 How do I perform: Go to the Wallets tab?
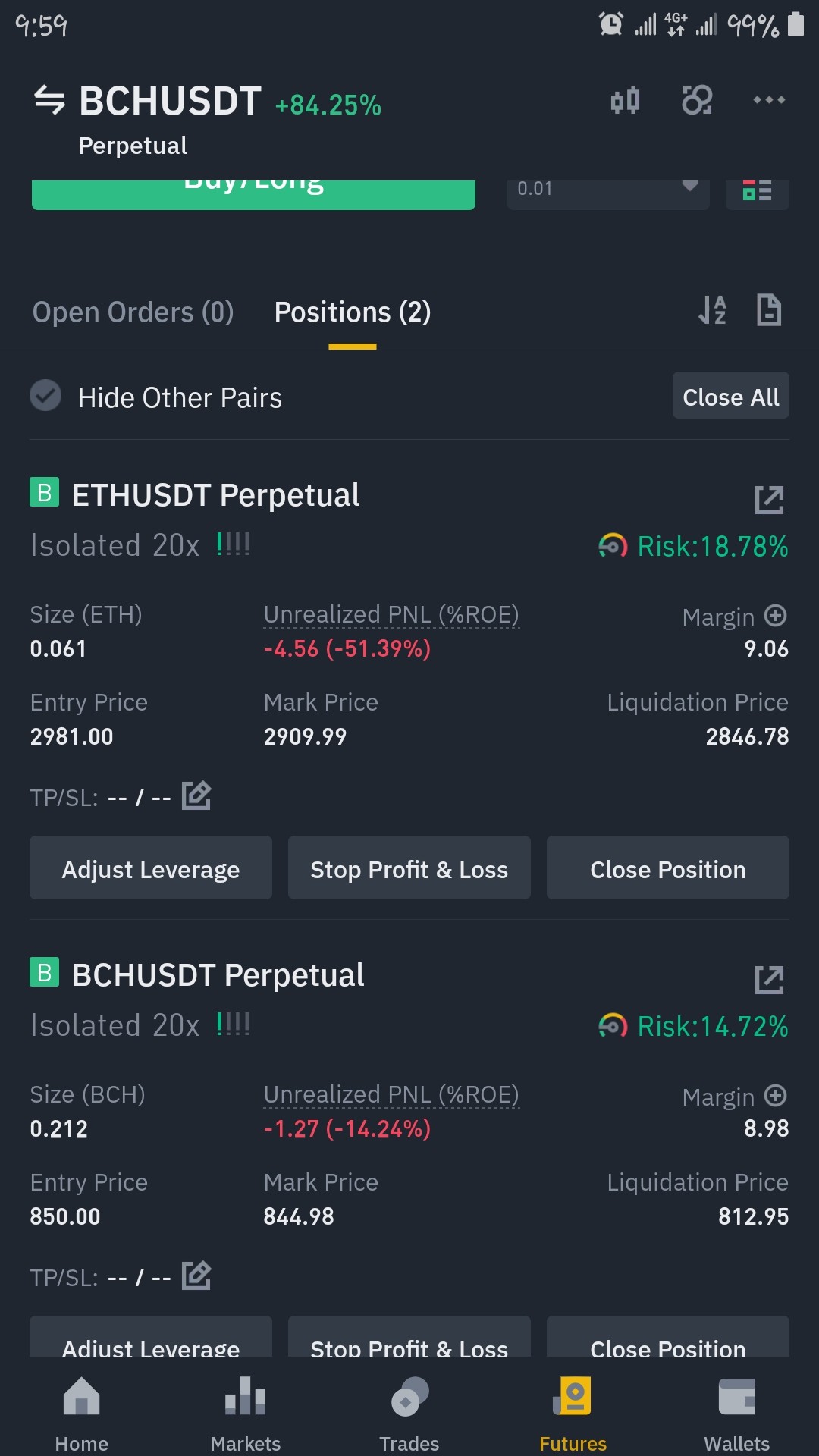736,1414
